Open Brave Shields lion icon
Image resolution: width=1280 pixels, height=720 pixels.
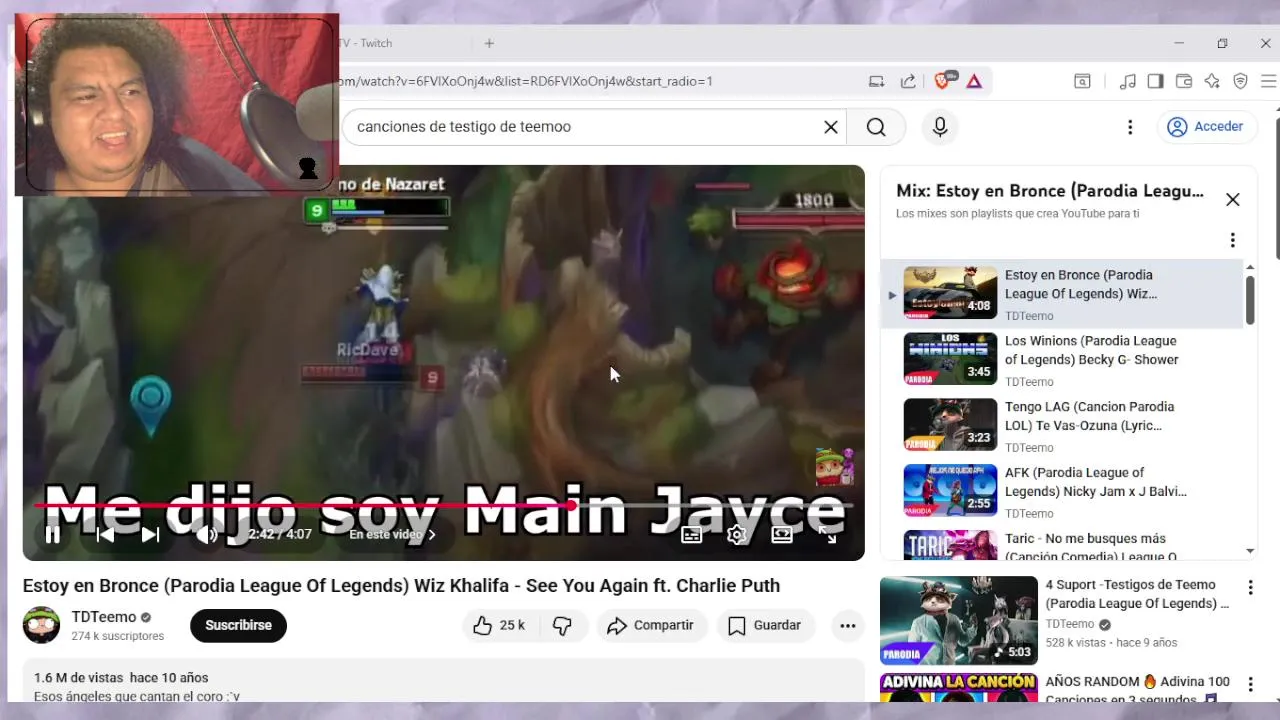(x=943, y=80)
